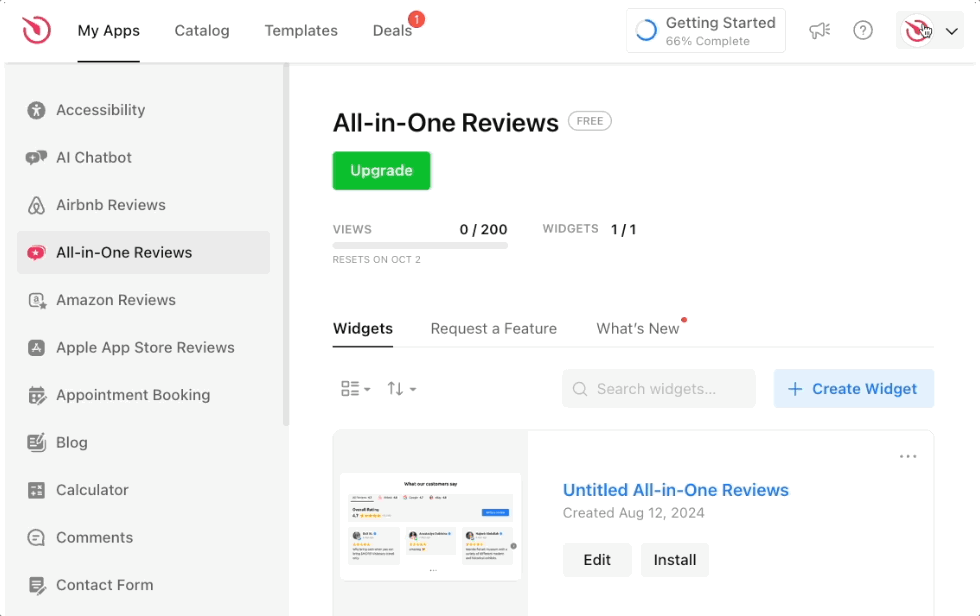Open the Catalog tab
Screen dimensions: 980x616
(202, 31)
